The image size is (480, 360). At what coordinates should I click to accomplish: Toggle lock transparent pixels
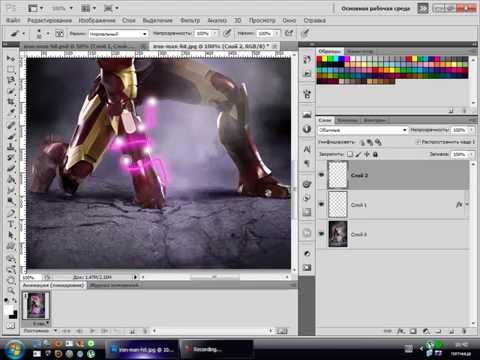pyautogui.click(x=350, y=154)
